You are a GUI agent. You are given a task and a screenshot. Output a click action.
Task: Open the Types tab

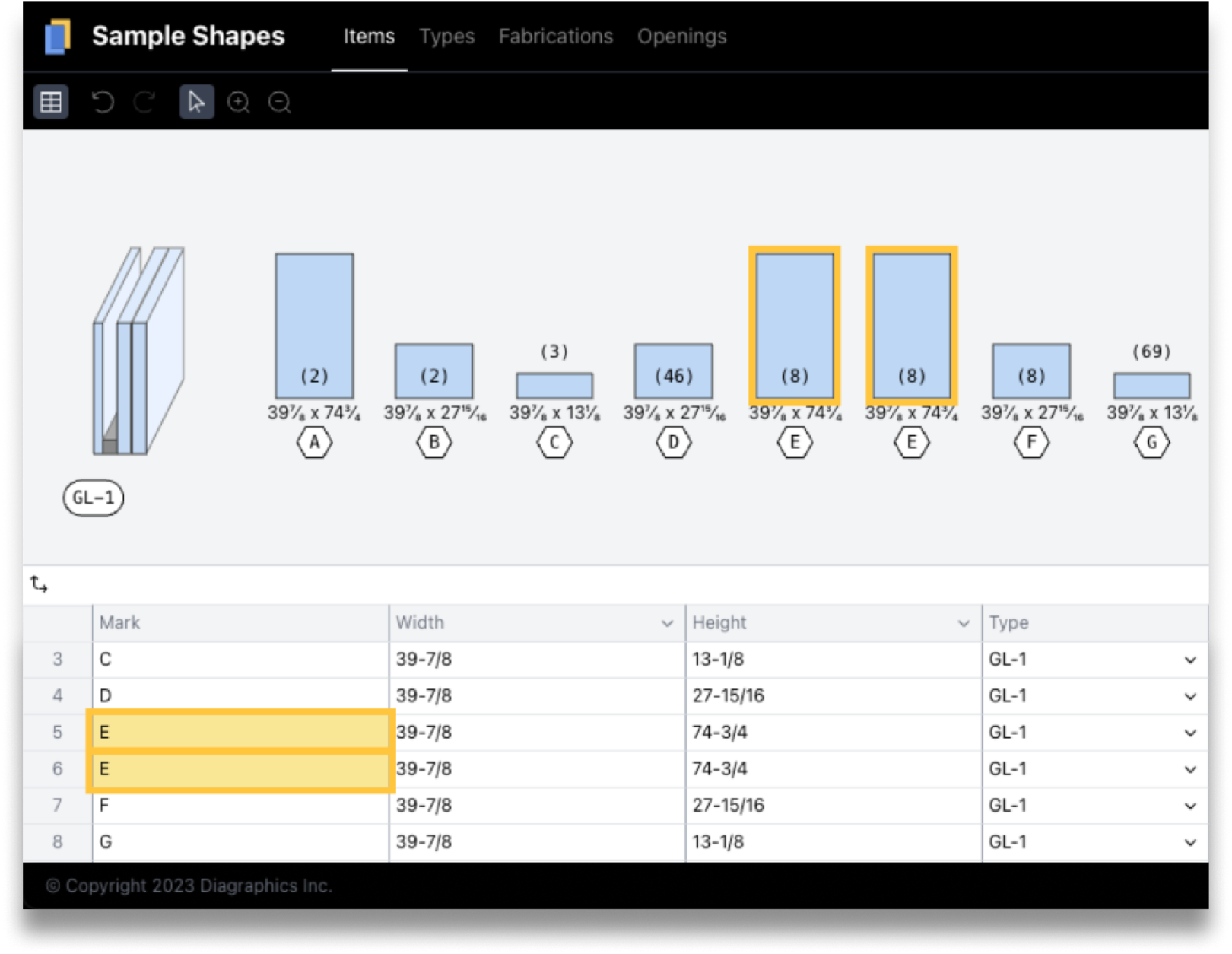(446, 37)
